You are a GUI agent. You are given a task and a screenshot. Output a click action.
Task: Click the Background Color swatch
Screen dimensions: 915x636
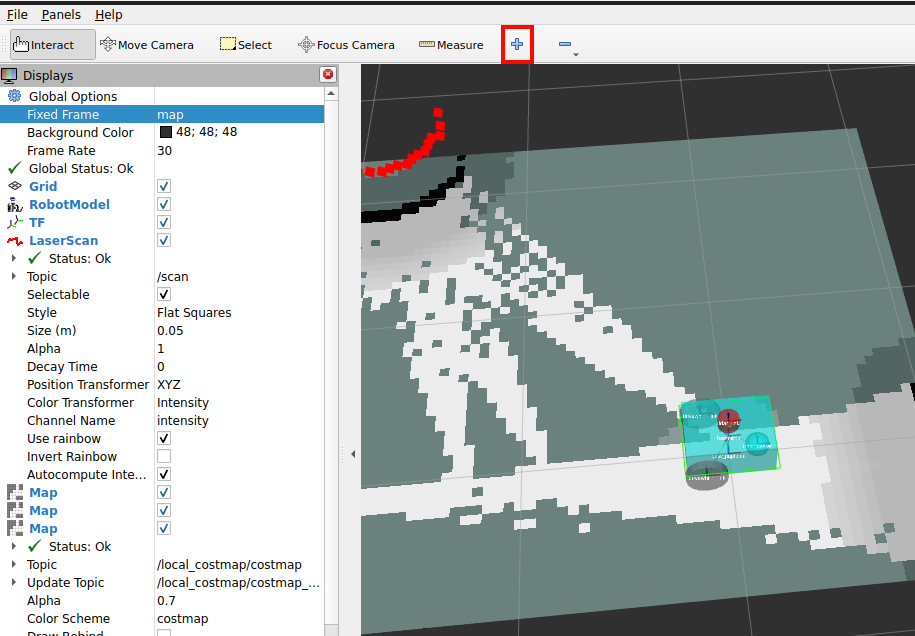166,133
